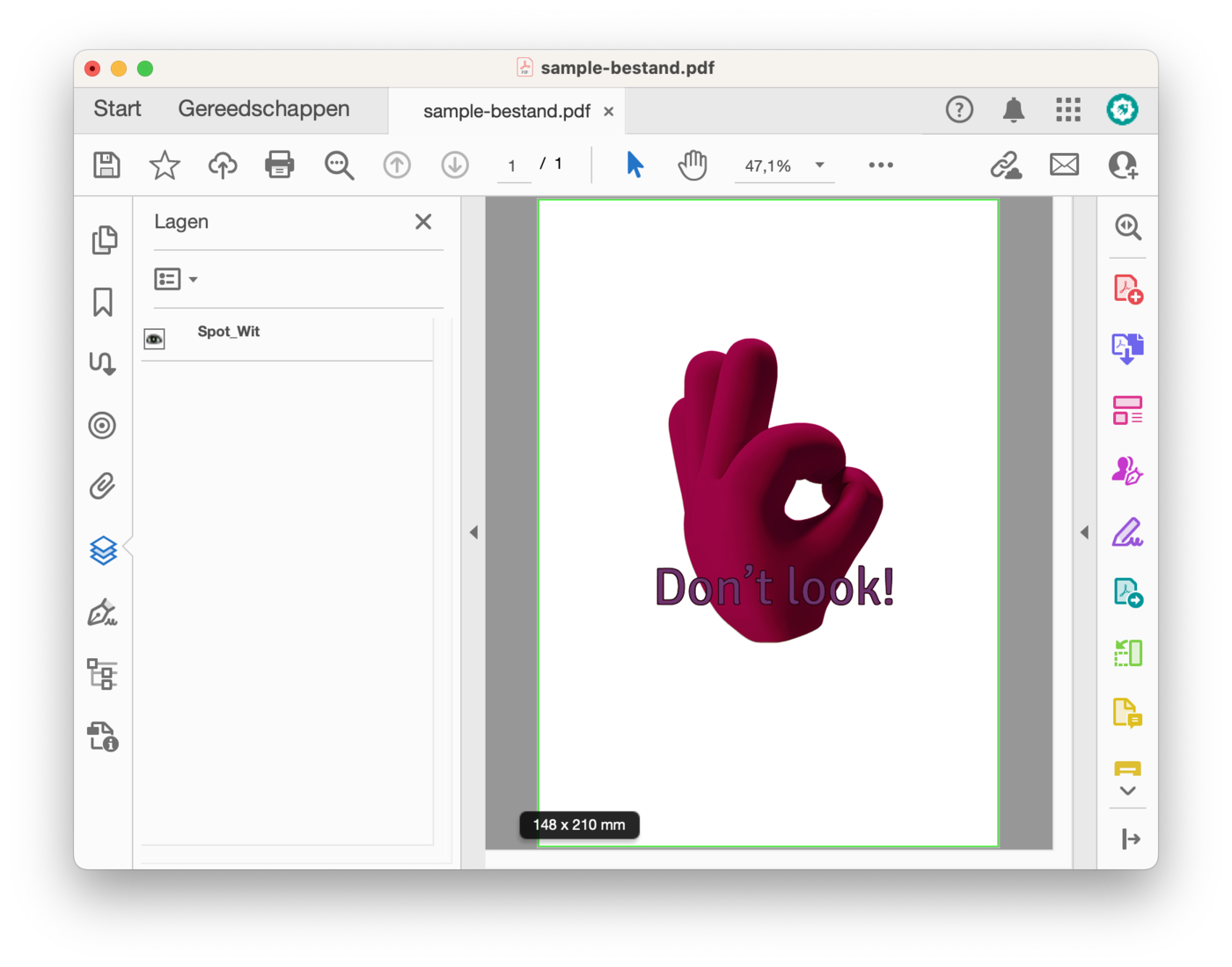Launch Export PDF tool
This screenshot has width=1232, height=967.
coord(1128,349)
